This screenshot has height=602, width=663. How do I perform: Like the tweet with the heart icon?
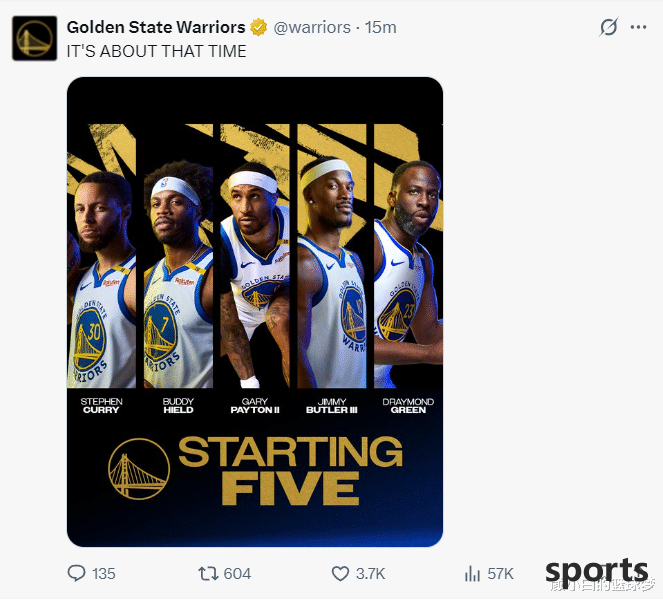pyautogui.click(x=340, y=574)
